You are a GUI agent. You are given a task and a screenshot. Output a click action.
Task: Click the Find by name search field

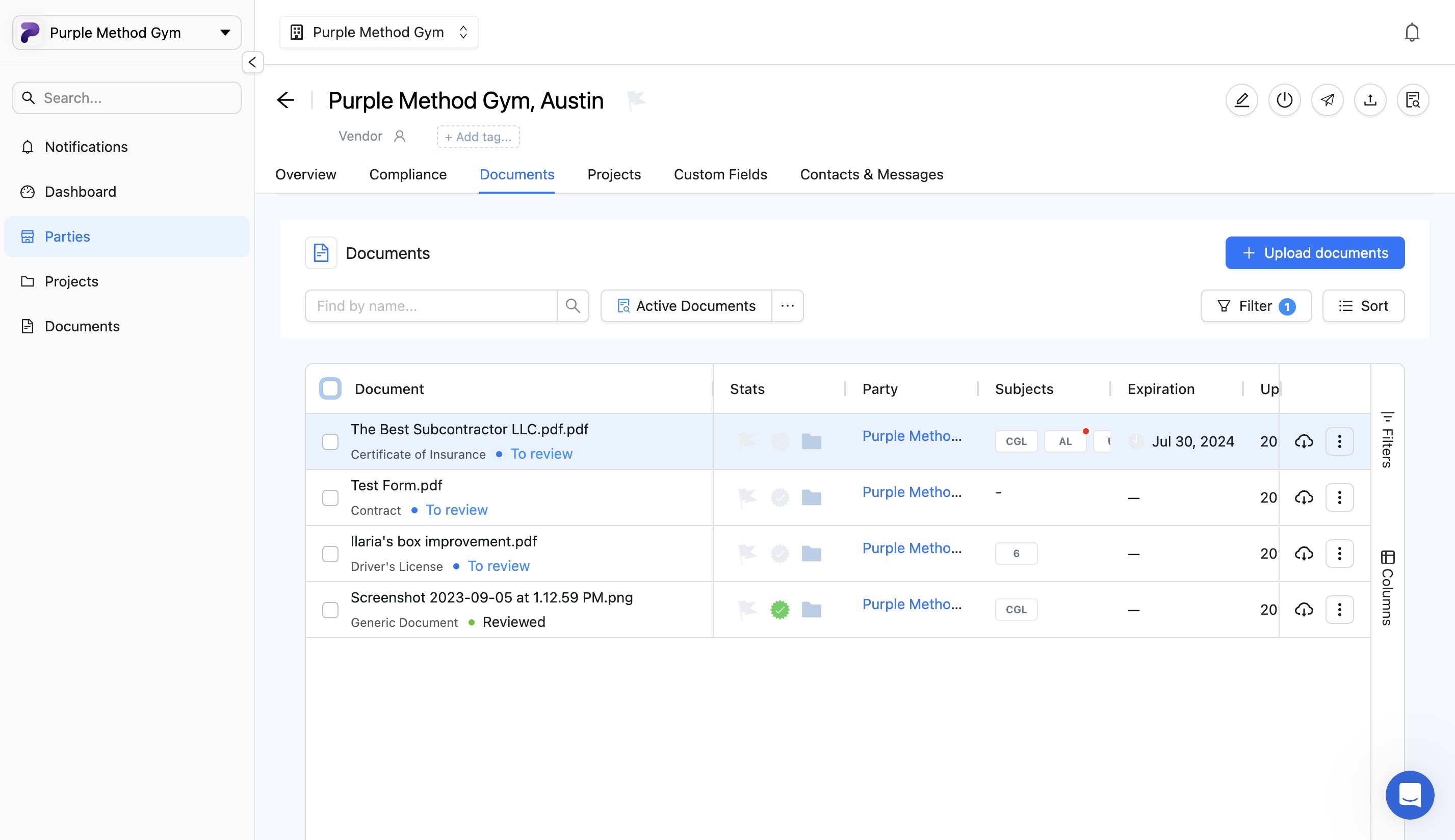tap(430, 306)
